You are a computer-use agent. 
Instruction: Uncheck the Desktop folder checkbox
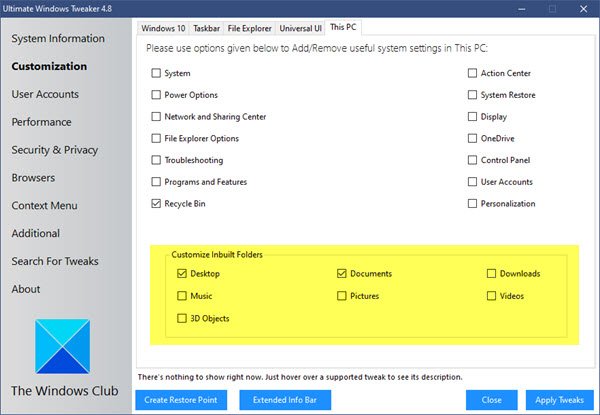click(x=182, y=273)
